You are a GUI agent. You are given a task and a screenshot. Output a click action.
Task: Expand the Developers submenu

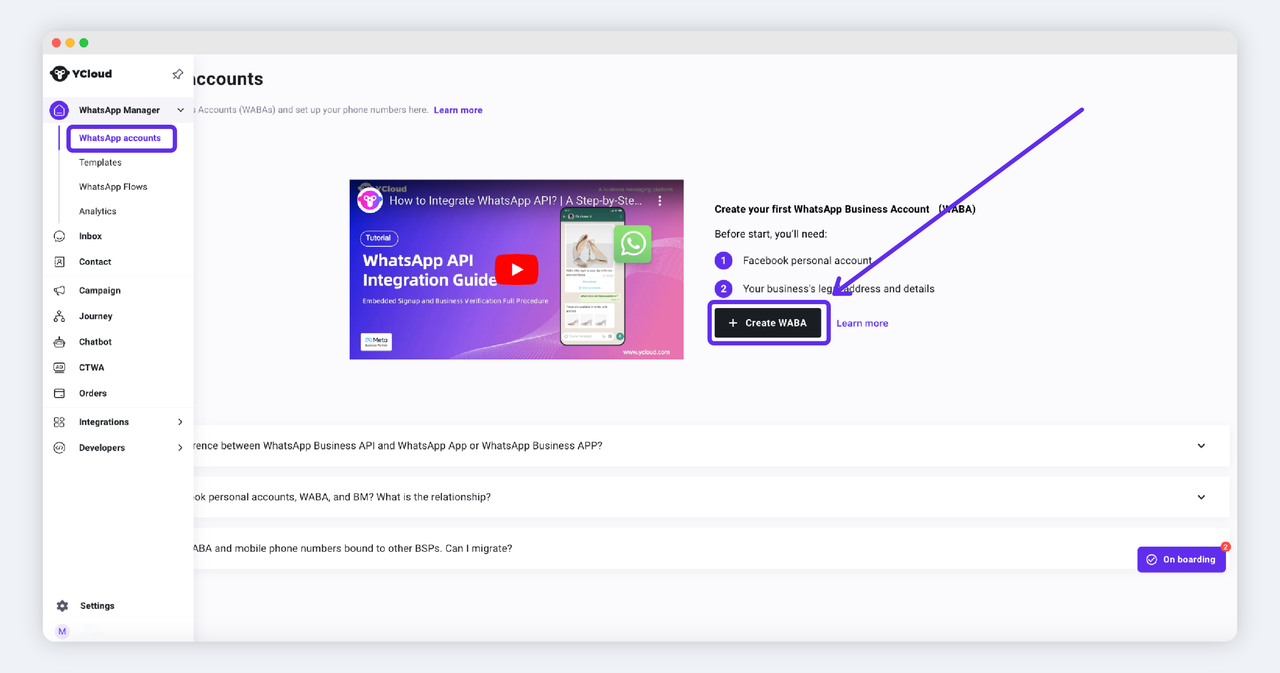180,448
